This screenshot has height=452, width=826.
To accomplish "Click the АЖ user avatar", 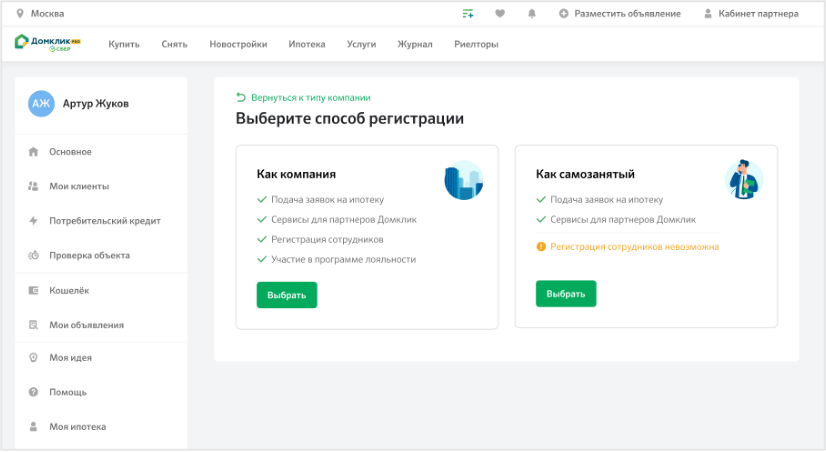I will point(41,104).
